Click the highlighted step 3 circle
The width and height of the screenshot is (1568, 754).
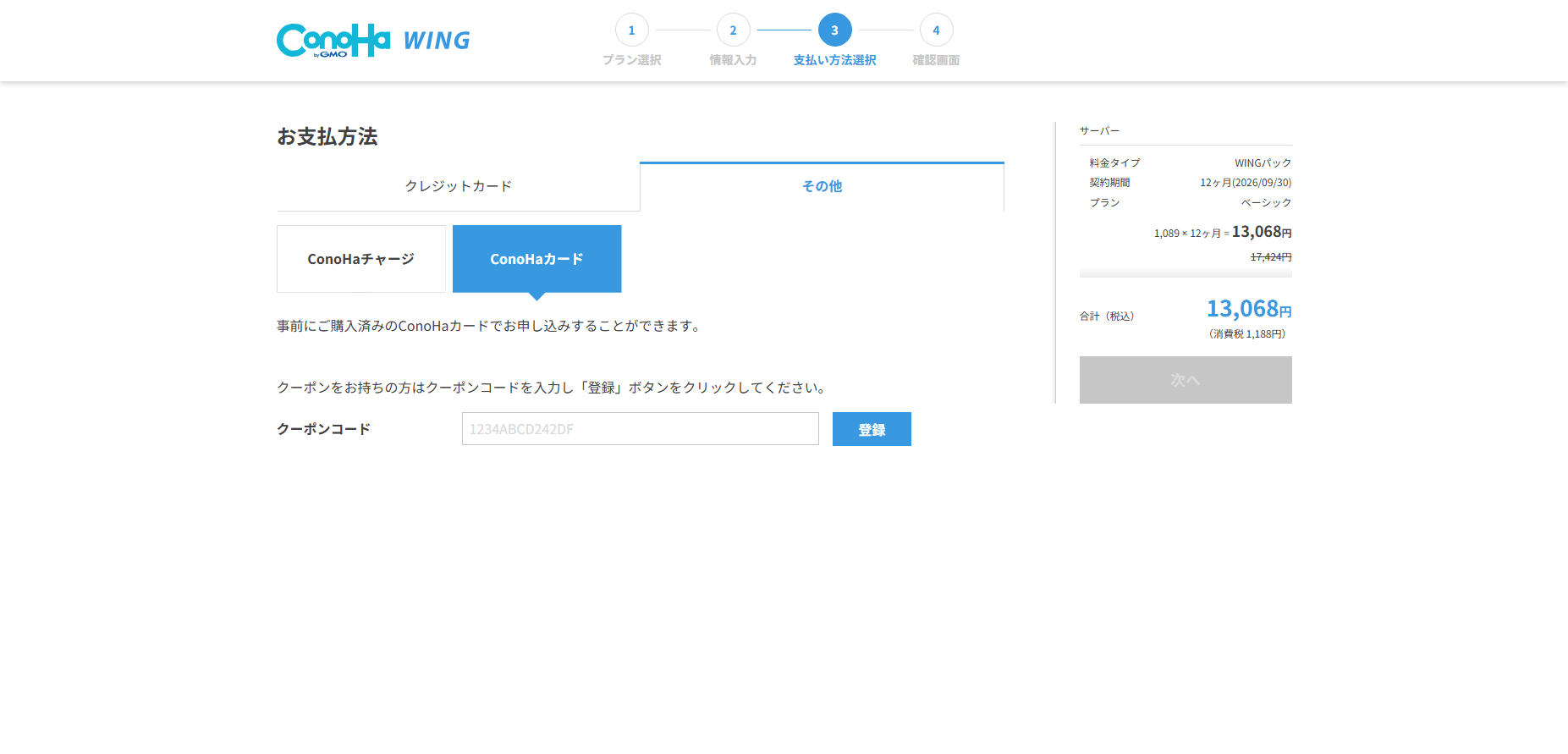[x=834, y=30]
